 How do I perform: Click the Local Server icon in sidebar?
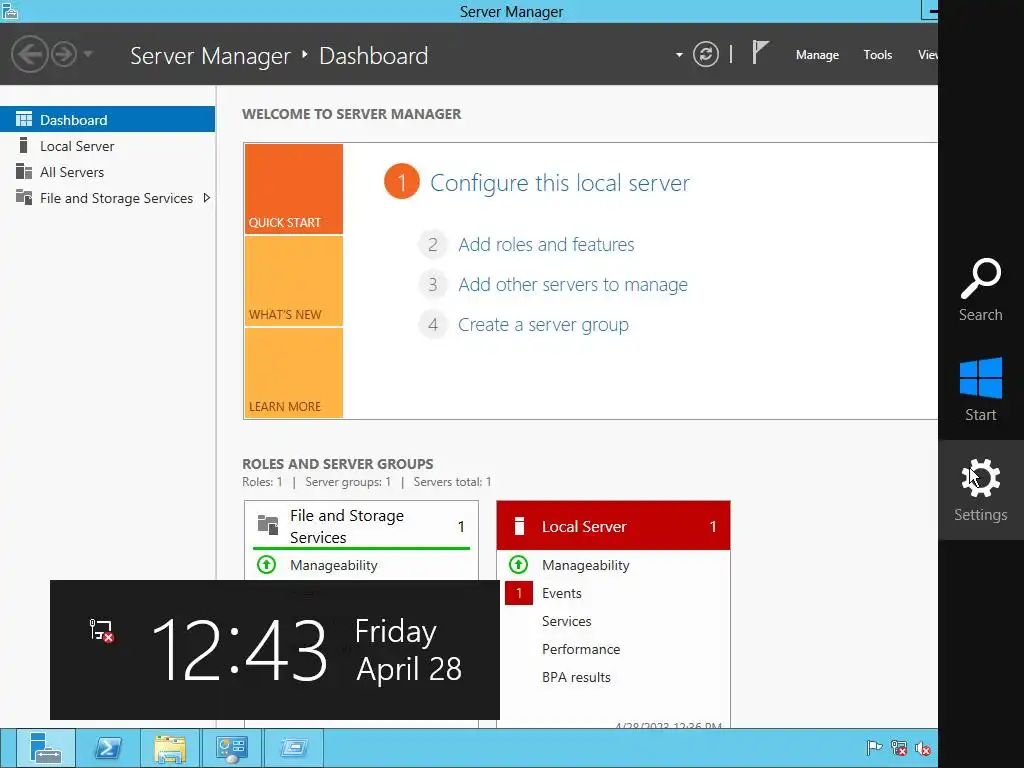[24, 145]
